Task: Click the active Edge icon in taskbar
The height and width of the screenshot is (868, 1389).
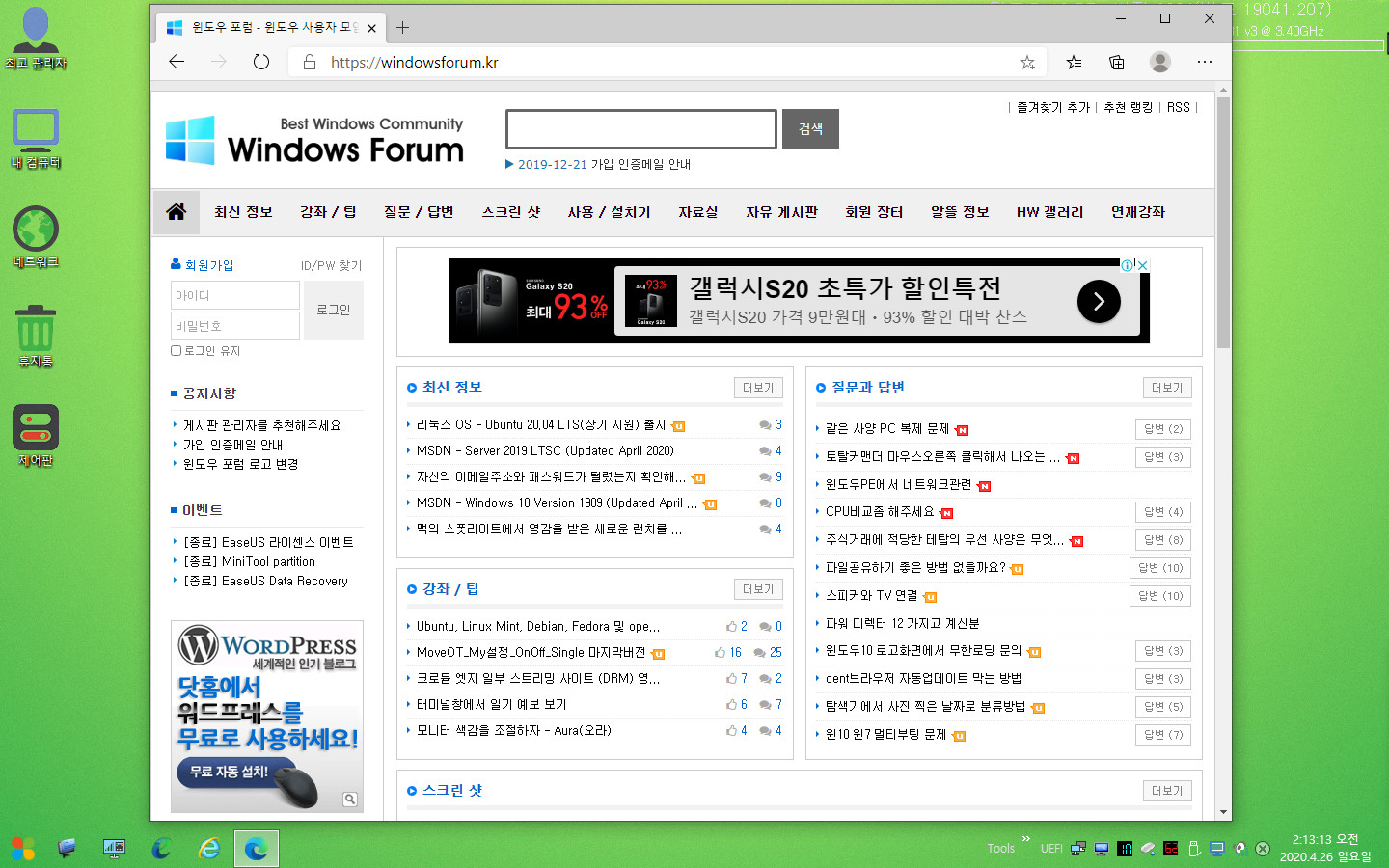Action: coord(256,849)
